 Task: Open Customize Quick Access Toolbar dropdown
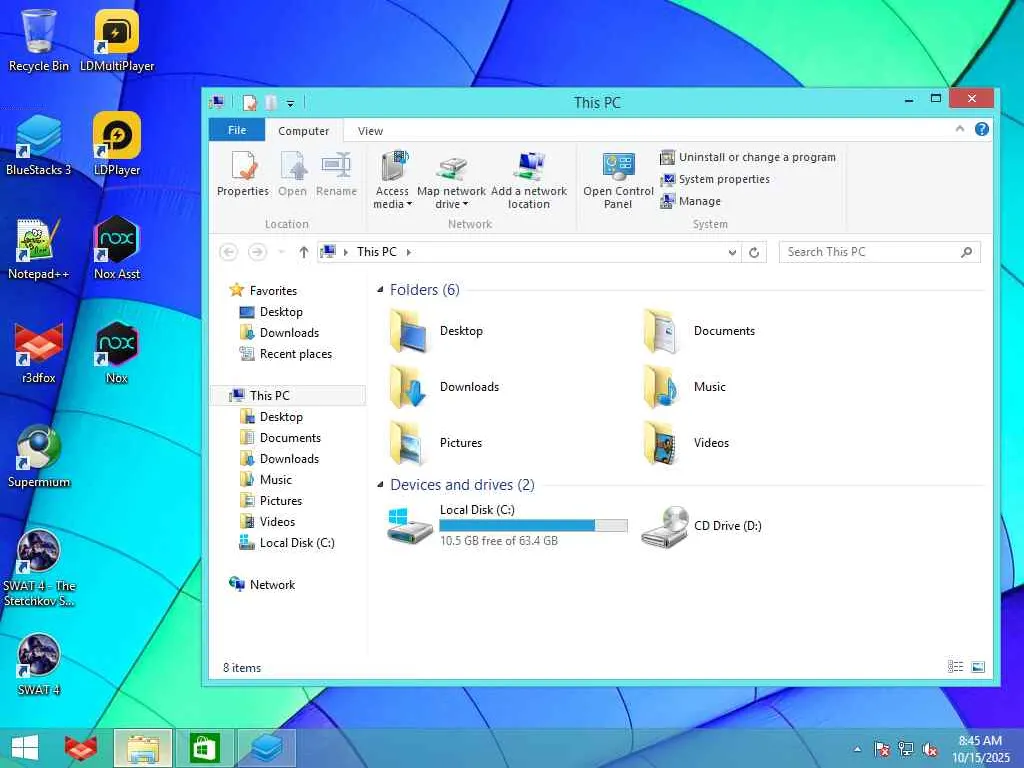click(291, 103)
